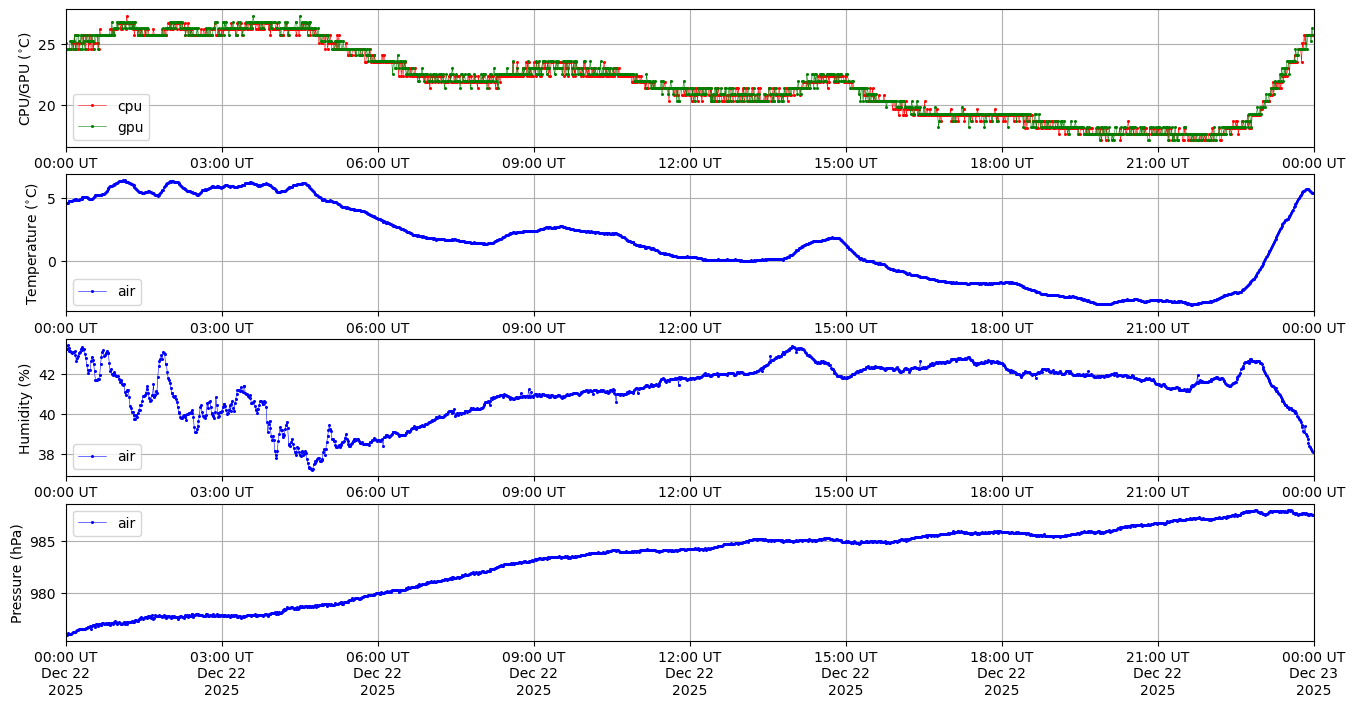Select the Humidity (%) y-axis label
This screenshot has width=1355, height=707.
(x=24, y=408)
